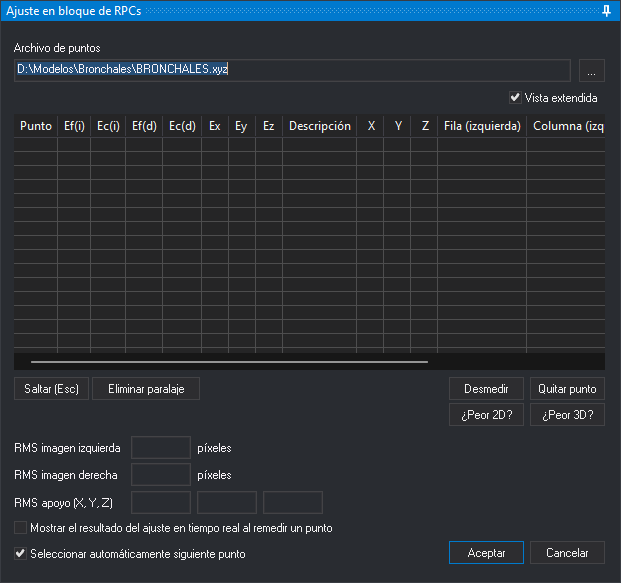Focus the RMS apoyo X value field
The width and height of the screenshot is (621, 583).
[x=161, y=503]
